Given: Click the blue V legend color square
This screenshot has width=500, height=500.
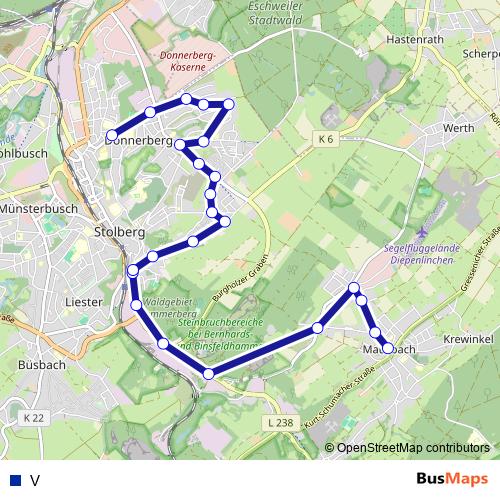Looking at the screenshot, I should (16, 480).
